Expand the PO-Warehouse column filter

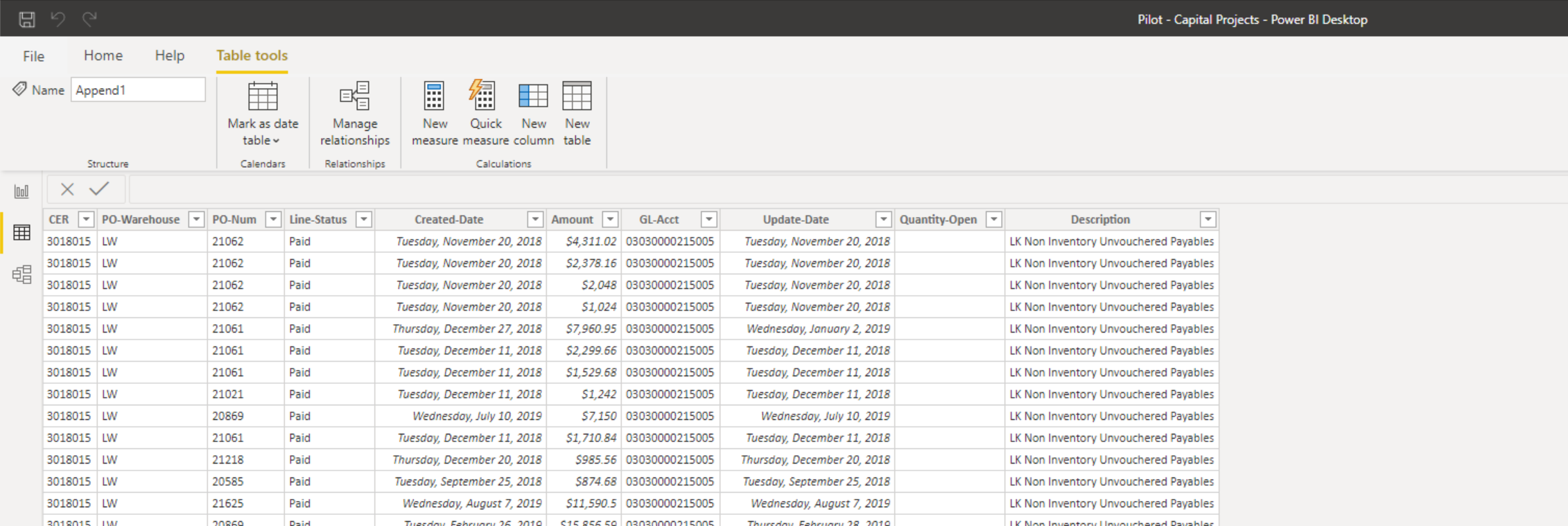pos(197,220)
